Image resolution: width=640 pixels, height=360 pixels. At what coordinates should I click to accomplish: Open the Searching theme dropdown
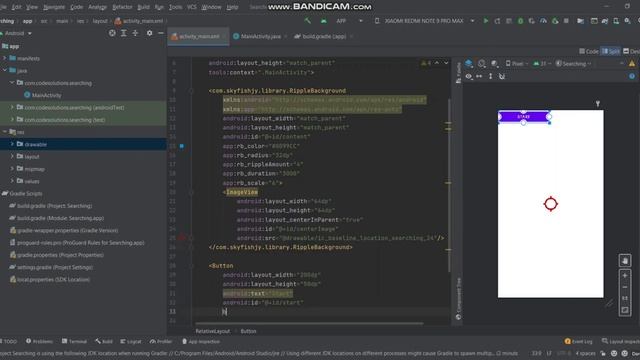[573, 64]
